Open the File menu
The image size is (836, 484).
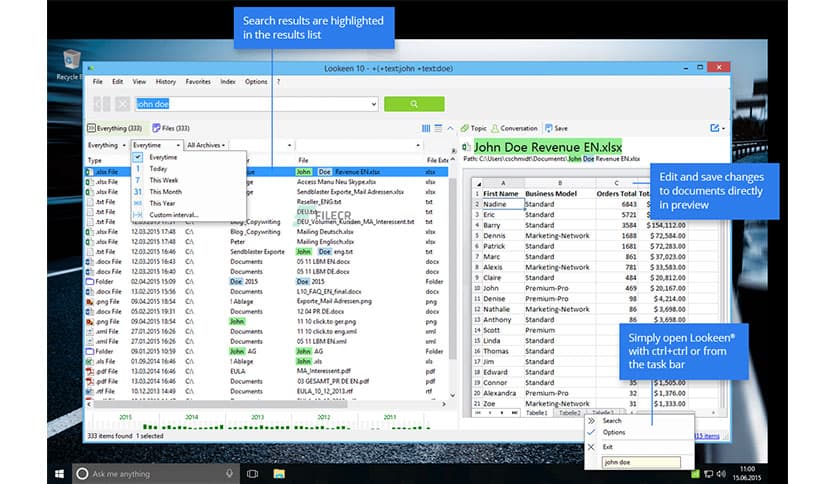(98, 82)
